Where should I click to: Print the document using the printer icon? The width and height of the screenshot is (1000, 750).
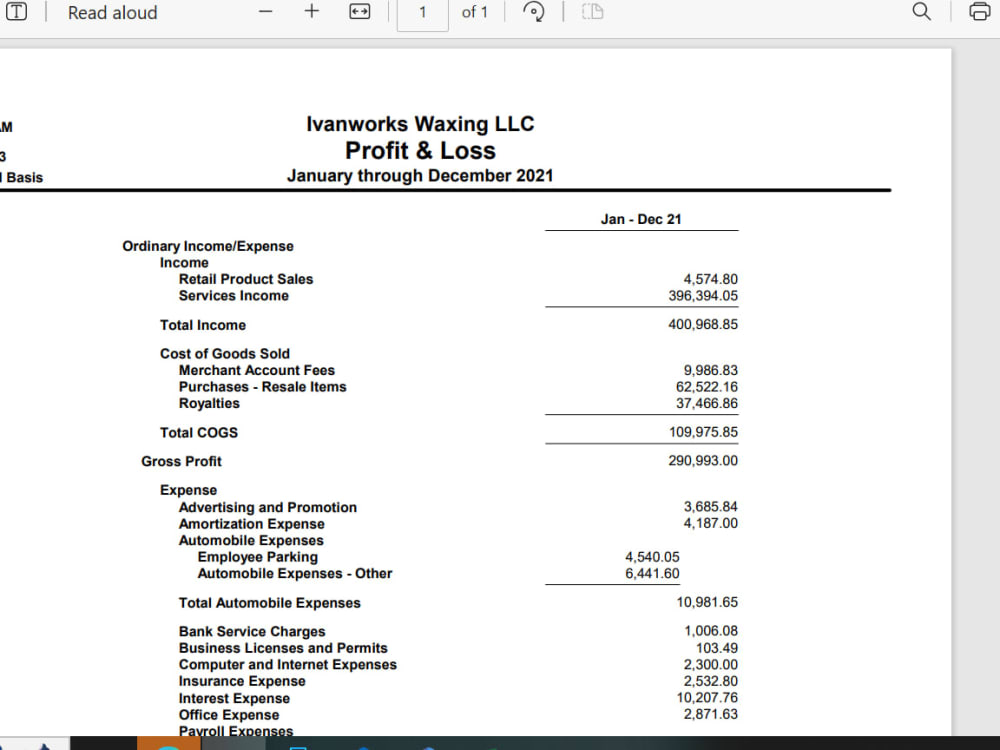pyautogui.click(x=980, y=11)
